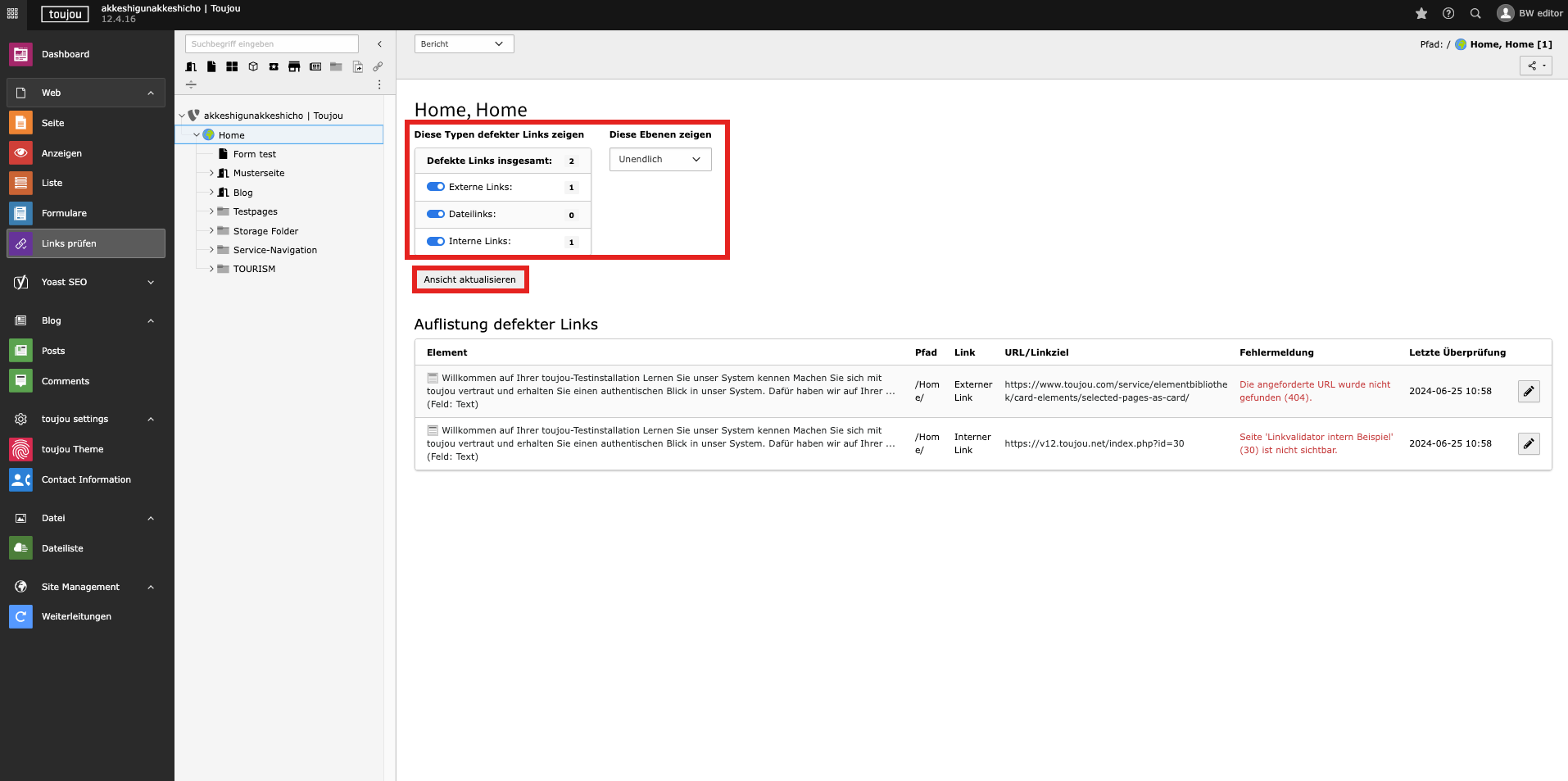Open the Dashboard module
The height and width of the screenshot is (781, 1568).
point(66,54)
